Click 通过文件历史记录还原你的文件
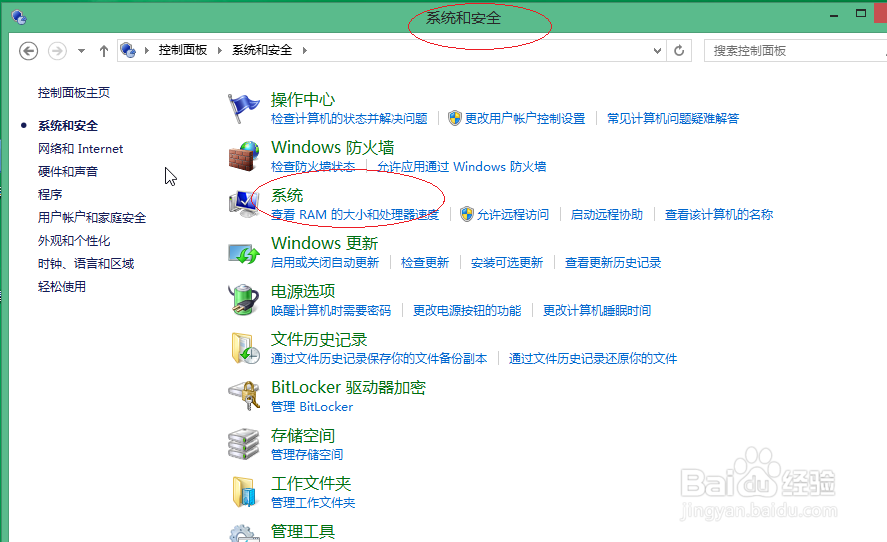Screen dimensions: 887x542 (593, 359)
